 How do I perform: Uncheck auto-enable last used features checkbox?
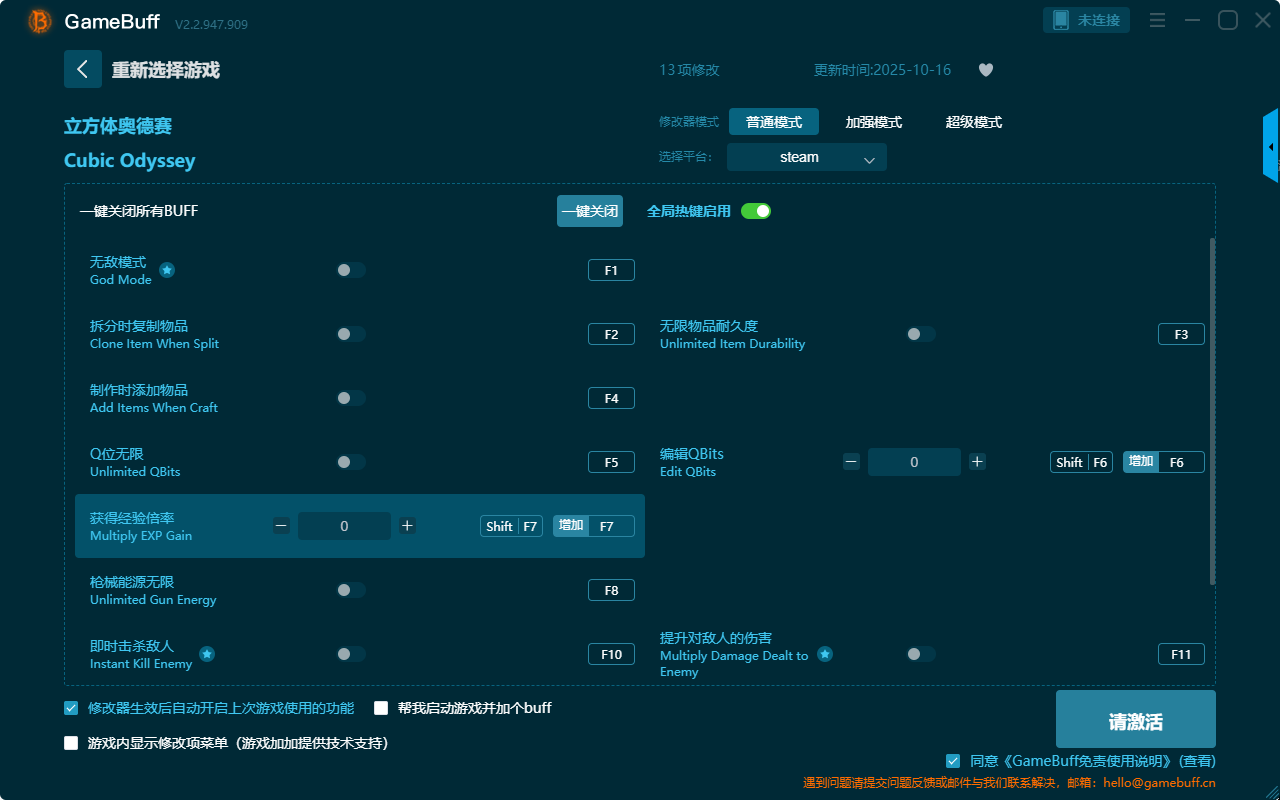click(71, 708)
